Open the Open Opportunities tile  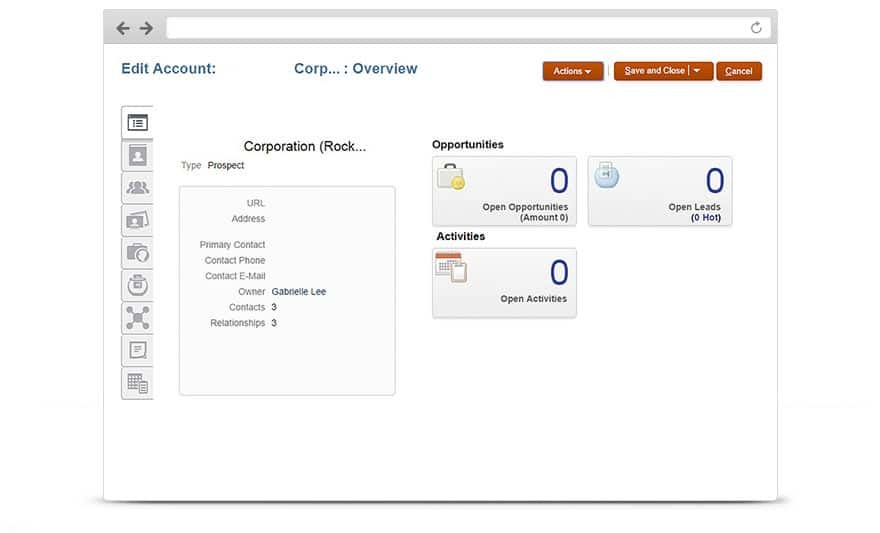504,191
